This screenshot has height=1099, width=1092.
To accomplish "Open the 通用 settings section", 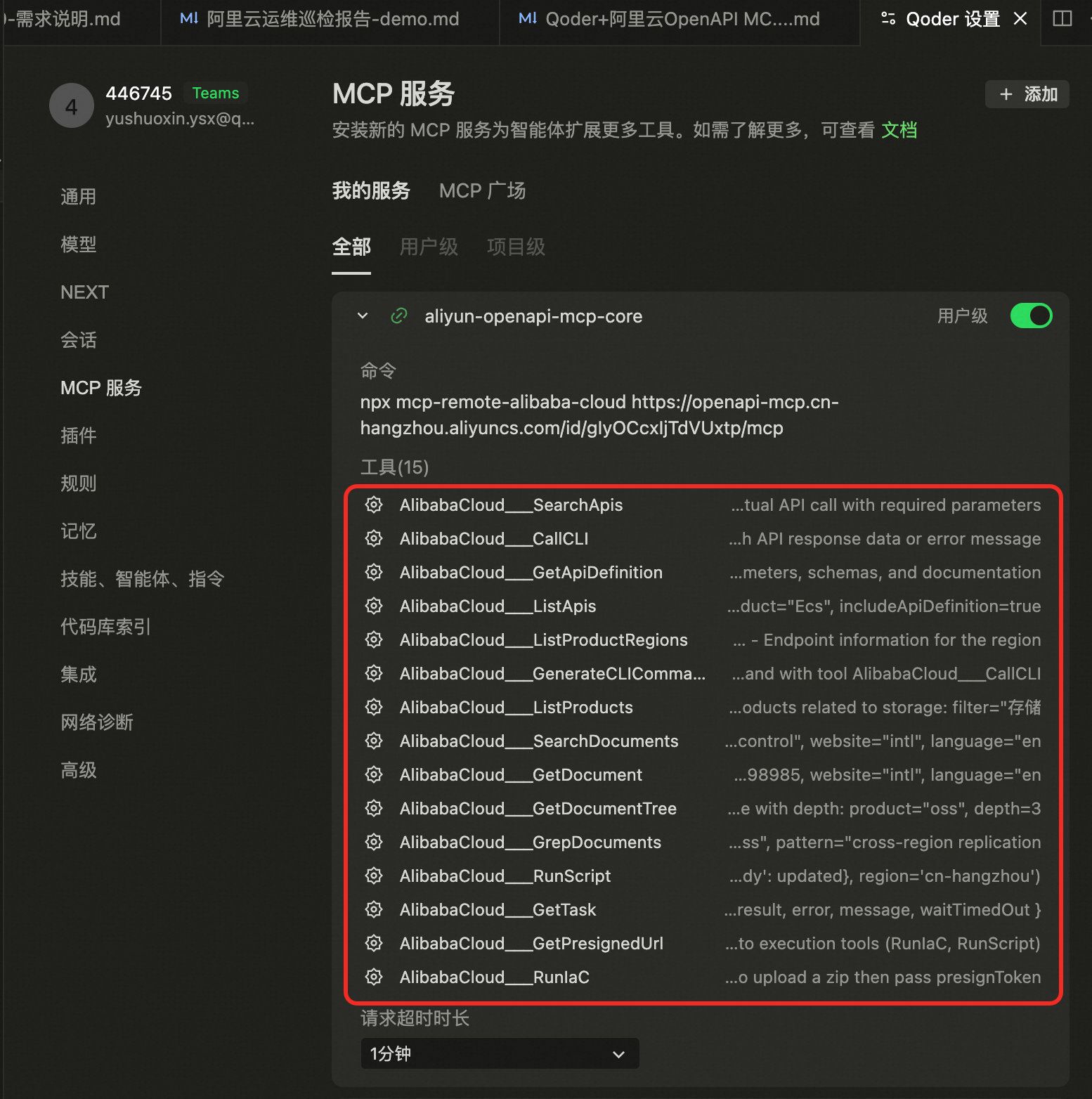I will (x=78, y=197).
